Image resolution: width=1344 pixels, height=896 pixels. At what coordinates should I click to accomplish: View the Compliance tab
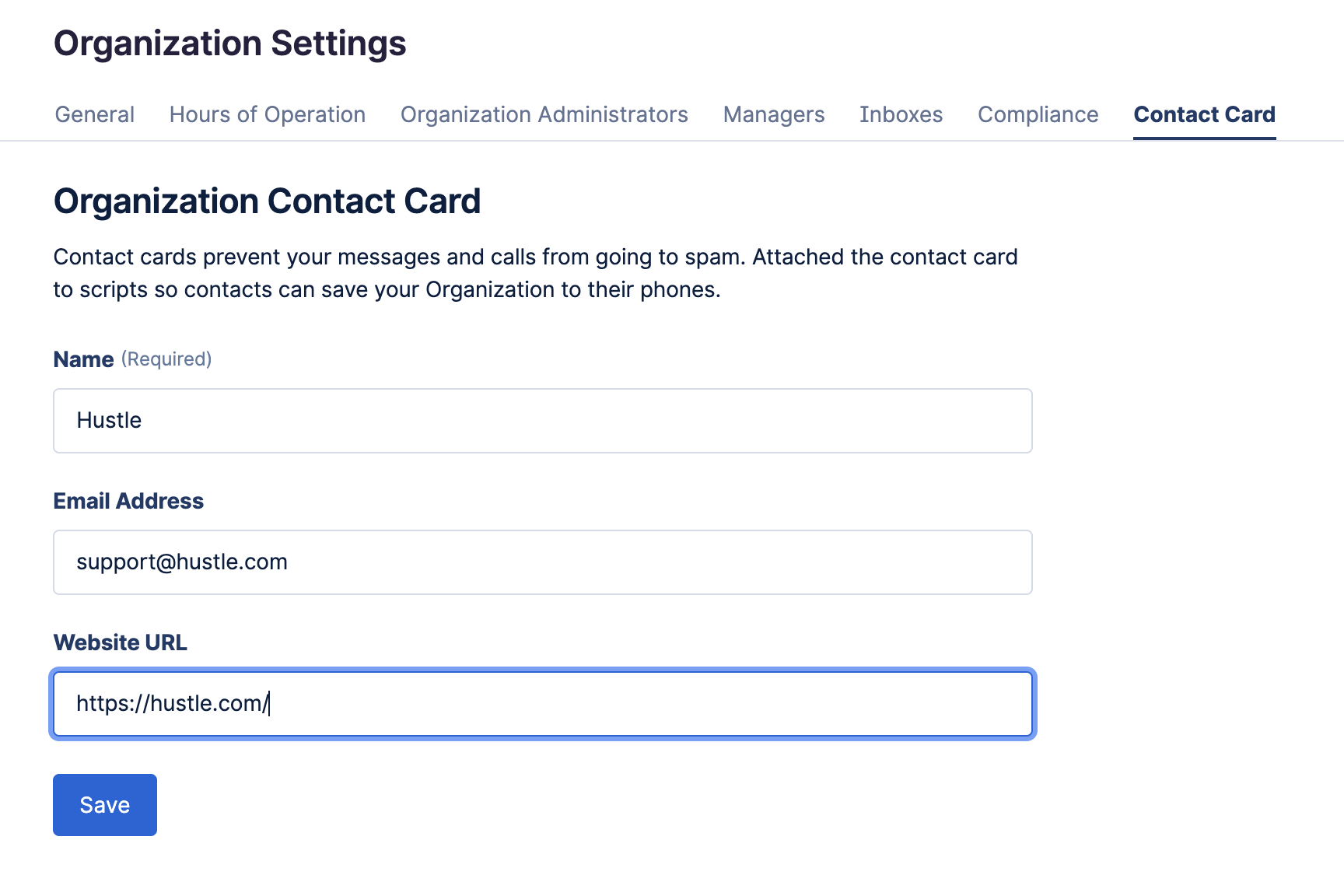click(1038, 114)
